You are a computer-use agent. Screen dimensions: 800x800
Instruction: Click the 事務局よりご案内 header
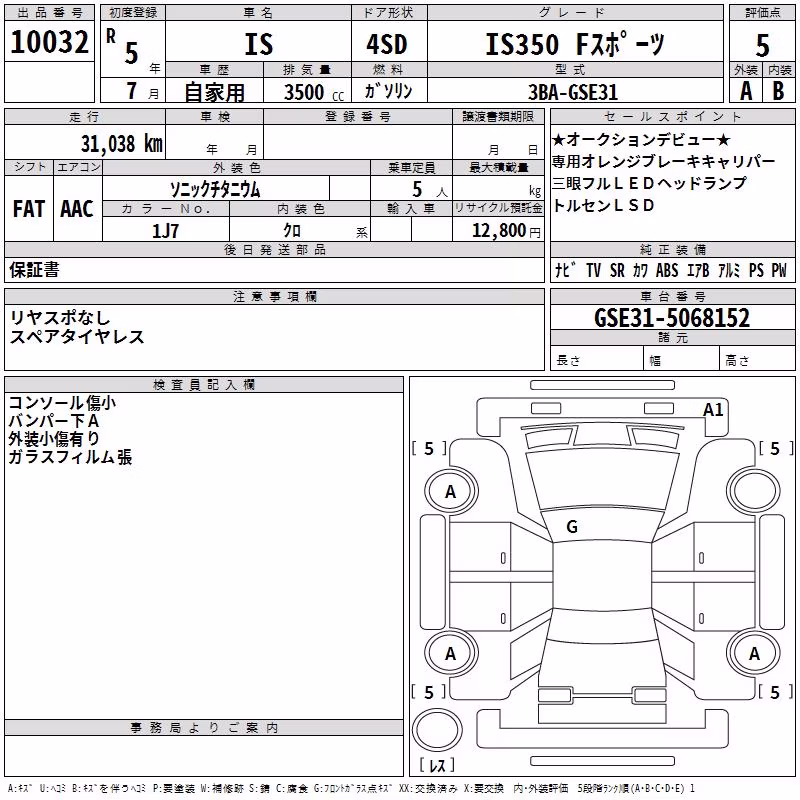tap(204, 728)
